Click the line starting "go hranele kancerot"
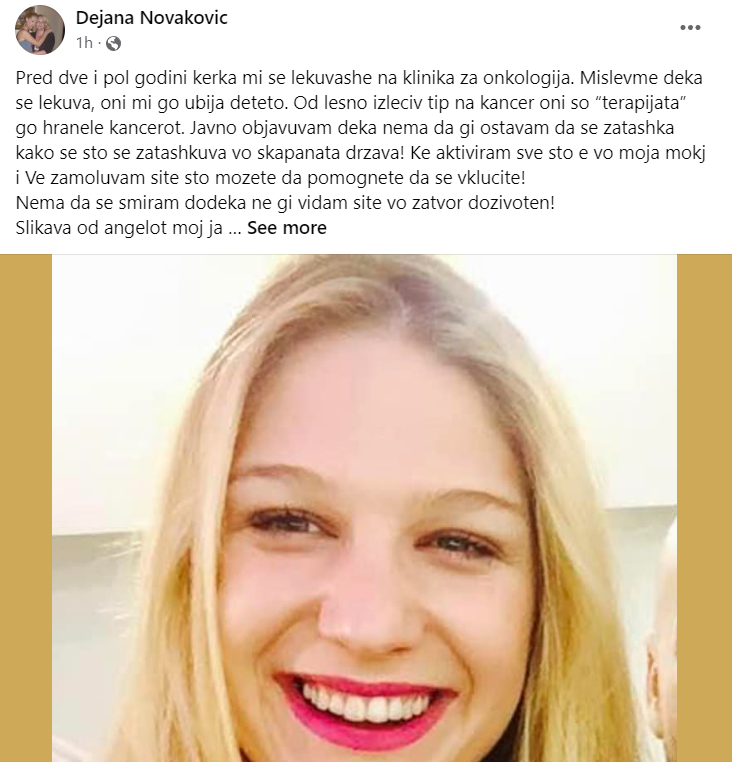Viewport: 732px width, 762px height. point(345,128)
